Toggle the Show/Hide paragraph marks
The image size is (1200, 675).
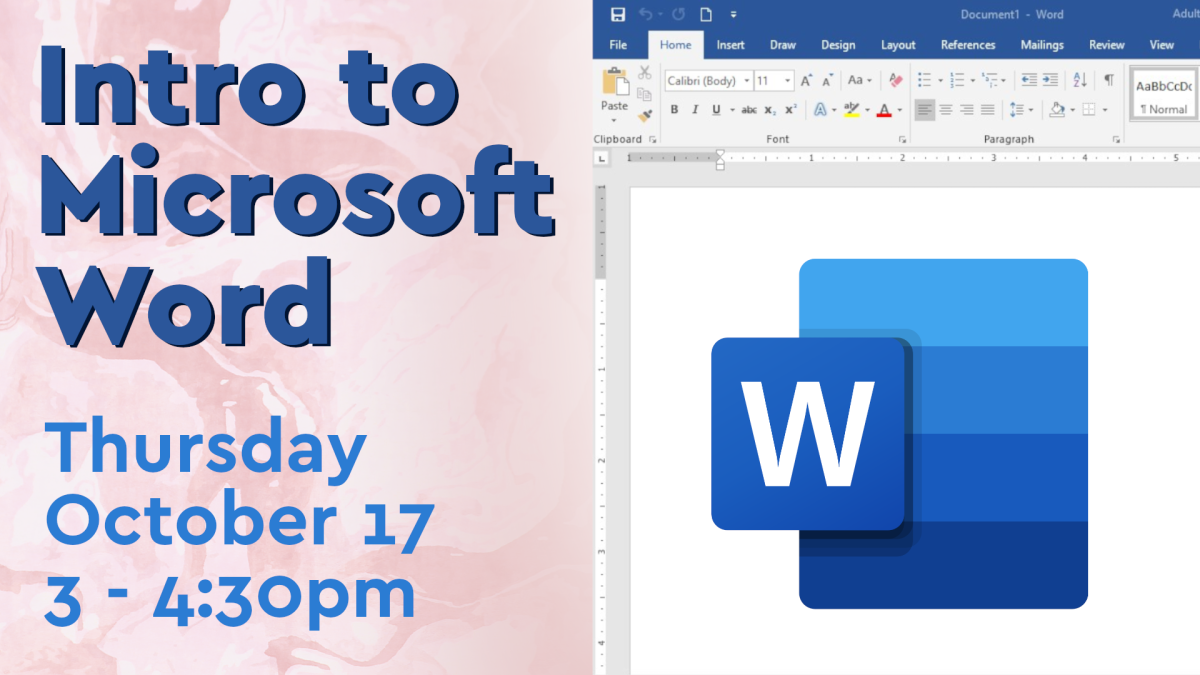1109,78
